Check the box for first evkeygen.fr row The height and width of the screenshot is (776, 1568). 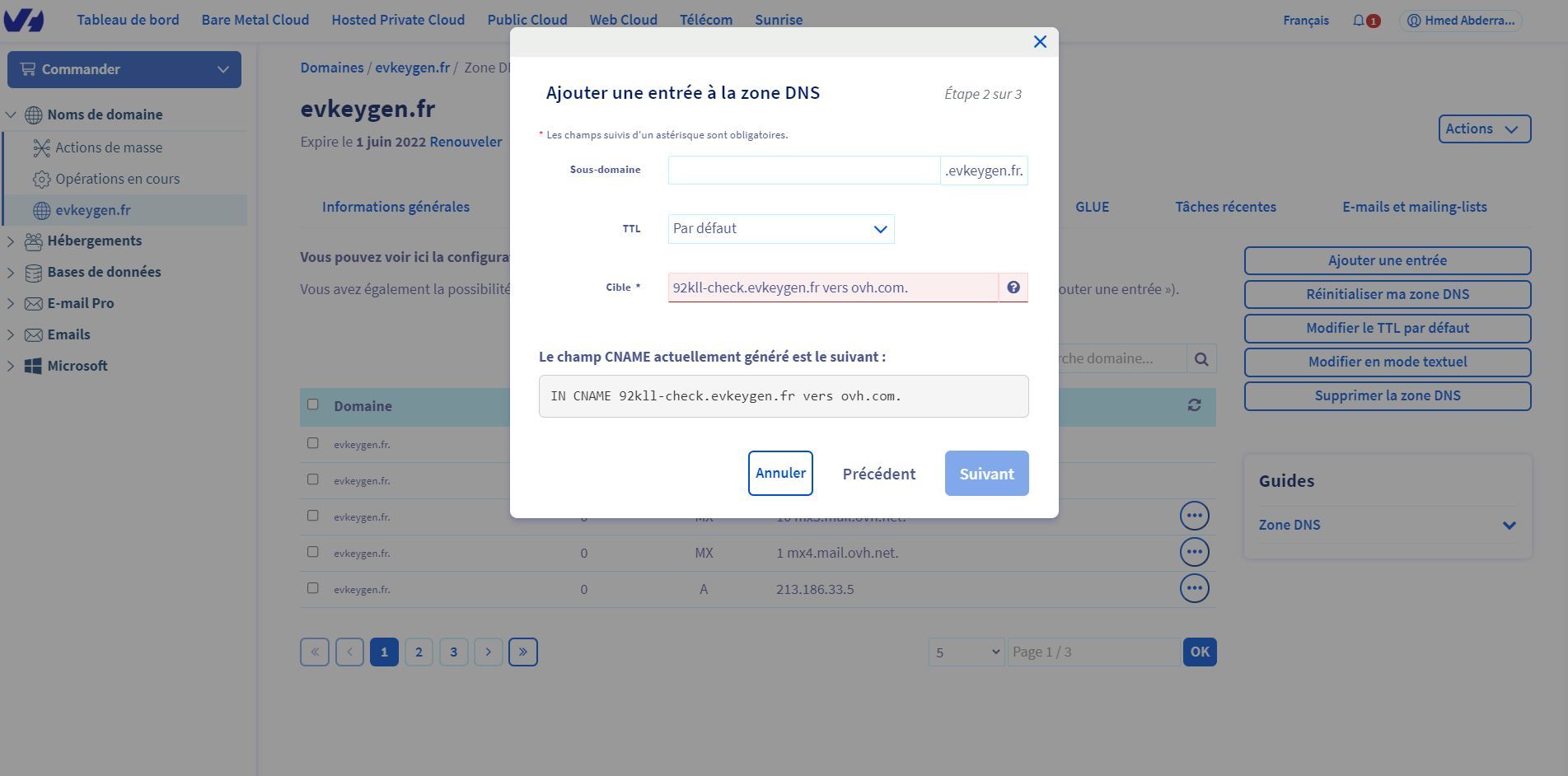pyautogui.click(x=313, y=443)
